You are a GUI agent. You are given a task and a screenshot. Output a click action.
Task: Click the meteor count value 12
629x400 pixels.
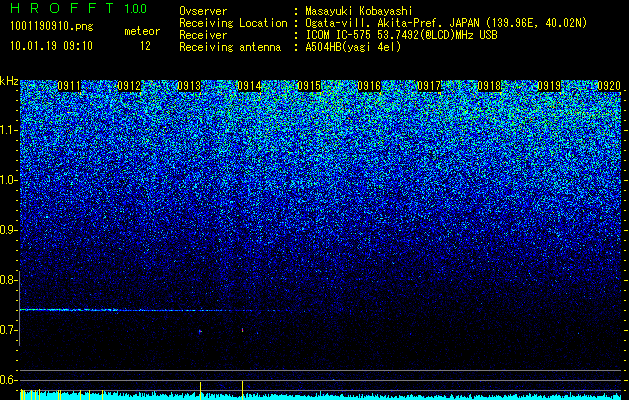(x=145, y=46)
